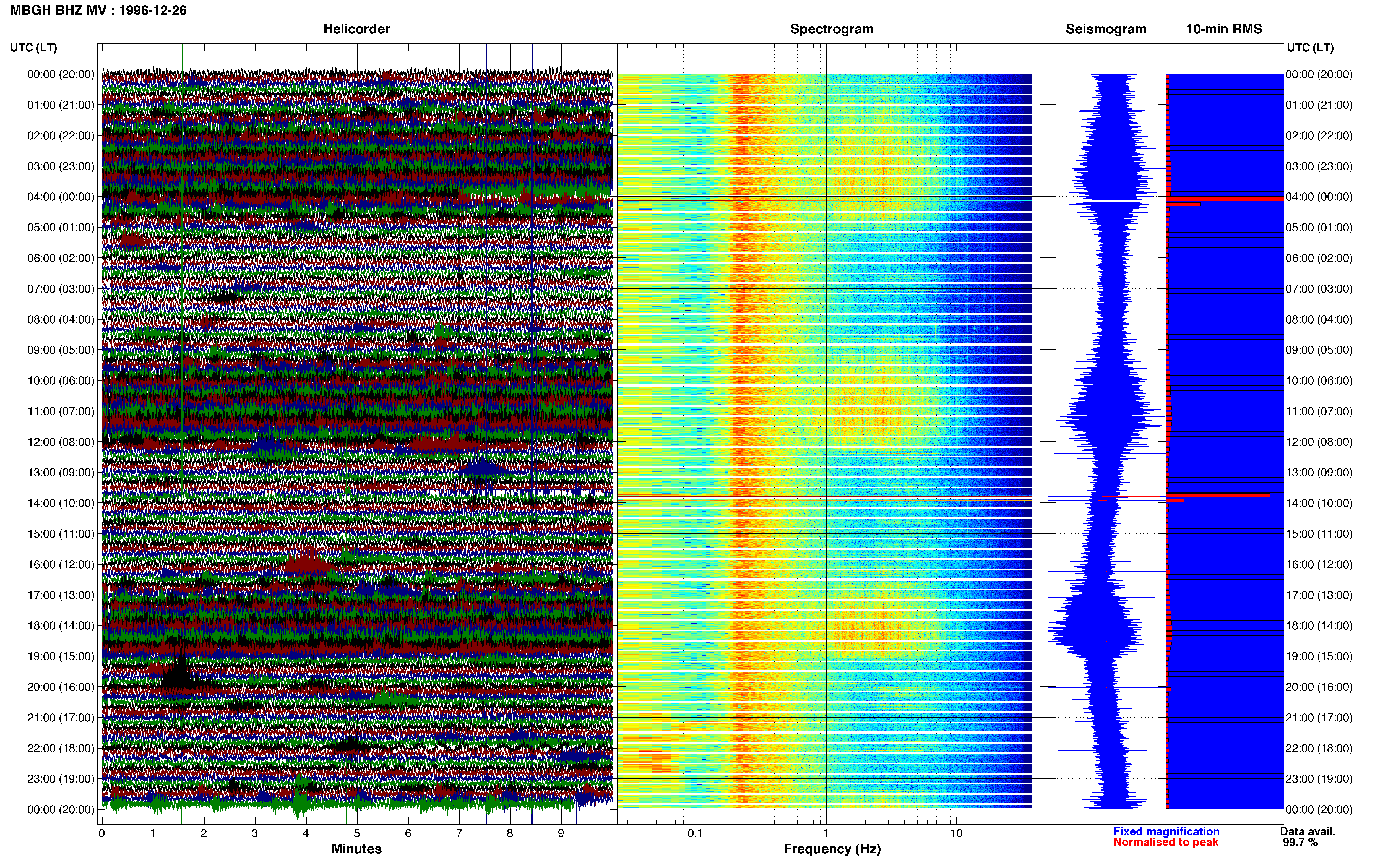Click the longest red RMS peak bar near 04:00
Screen dimensions: 1388x868
[x=1225, y=199]
